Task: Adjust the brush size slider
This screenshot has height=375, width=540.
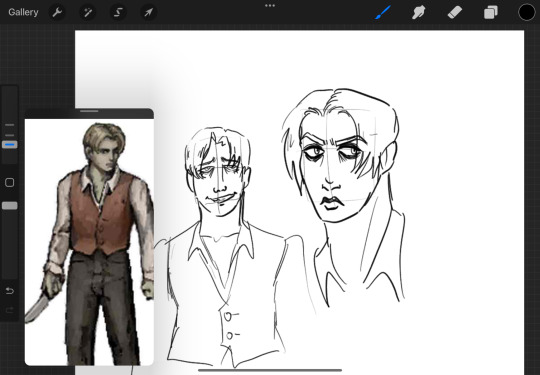Action: [10, 145]
